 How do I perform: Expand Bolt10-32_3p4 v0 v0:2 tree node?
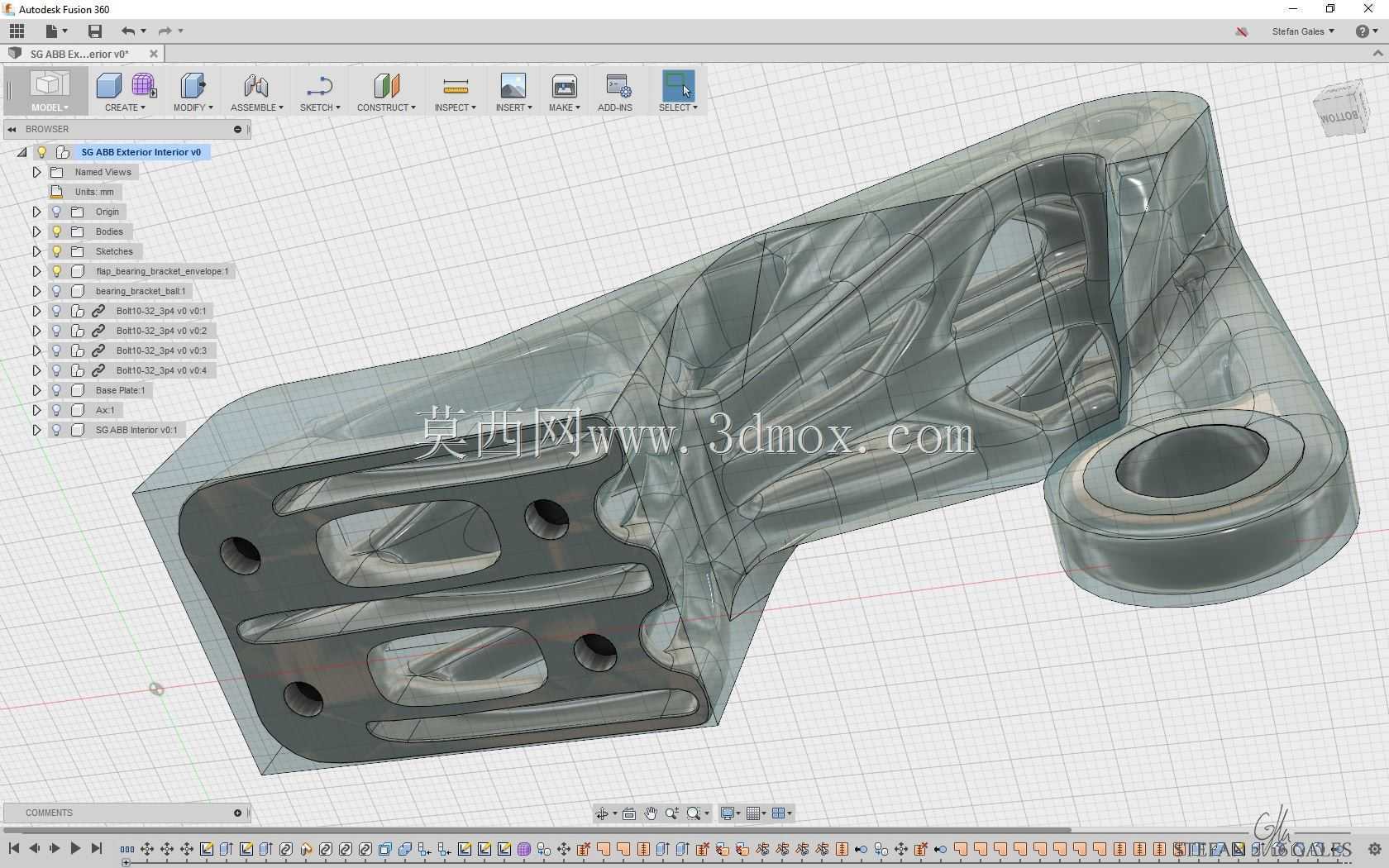pos(36,331)
